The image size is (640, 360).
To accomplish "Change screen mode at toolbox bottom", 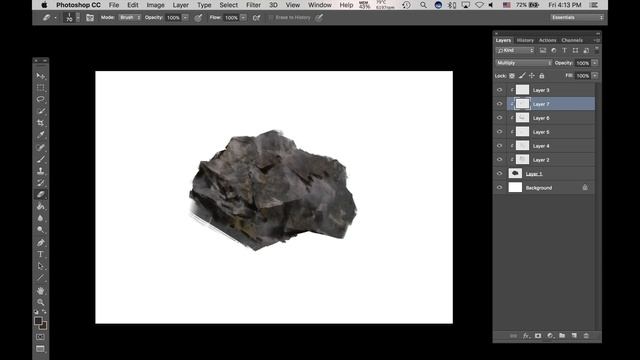I will [40, 349].
